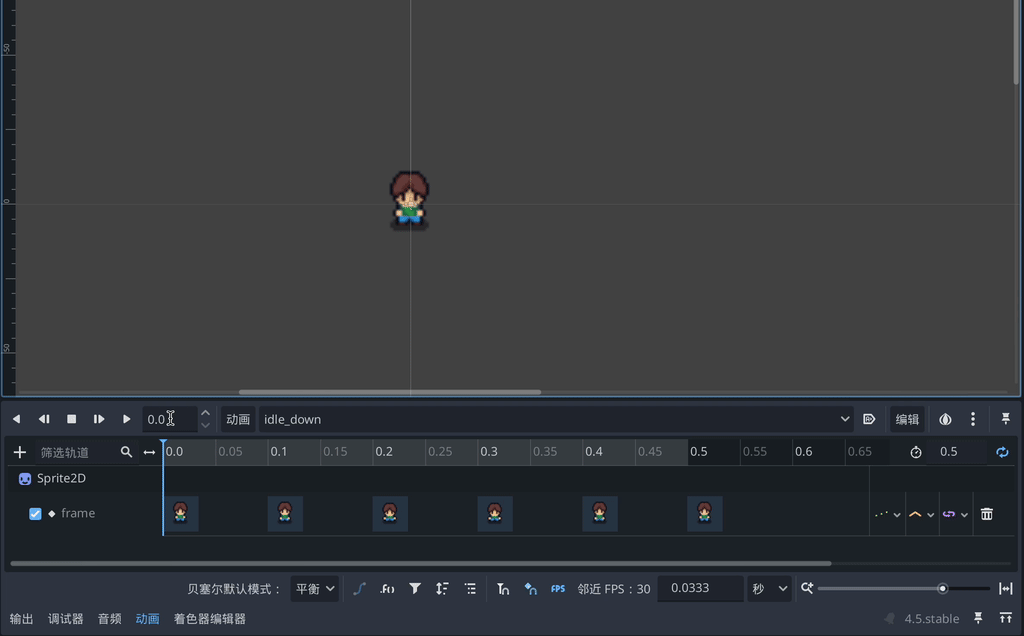Viewport: 1024px width, 636px height.
Task: Play animation backwards from end
Action: [x=44, y=419]
